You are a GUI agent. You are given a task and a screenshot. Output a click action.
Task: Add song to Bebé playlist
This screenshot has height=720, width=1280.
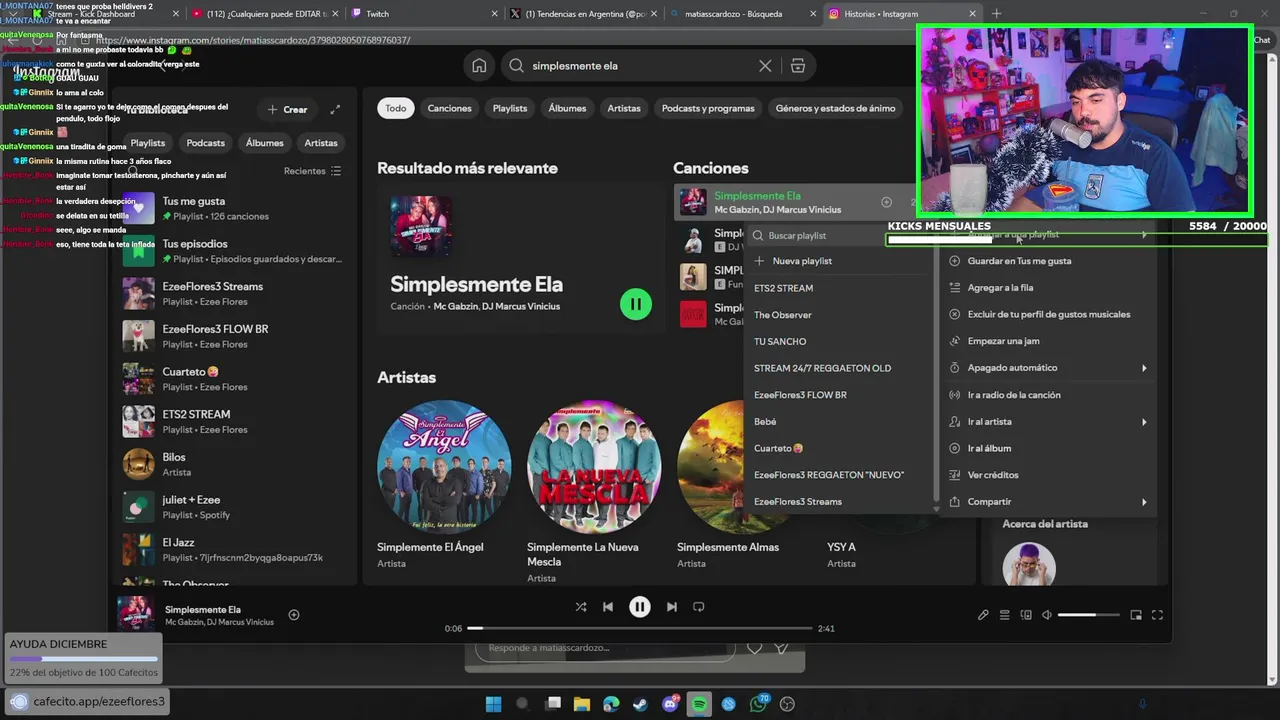pos(838,422)
